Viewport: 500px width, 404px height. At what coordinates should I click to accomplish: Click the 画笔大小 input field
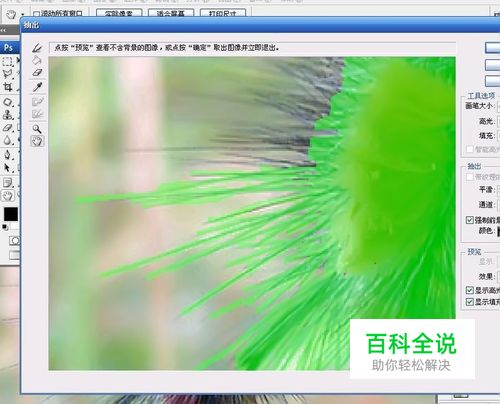[x=498, y=106]
